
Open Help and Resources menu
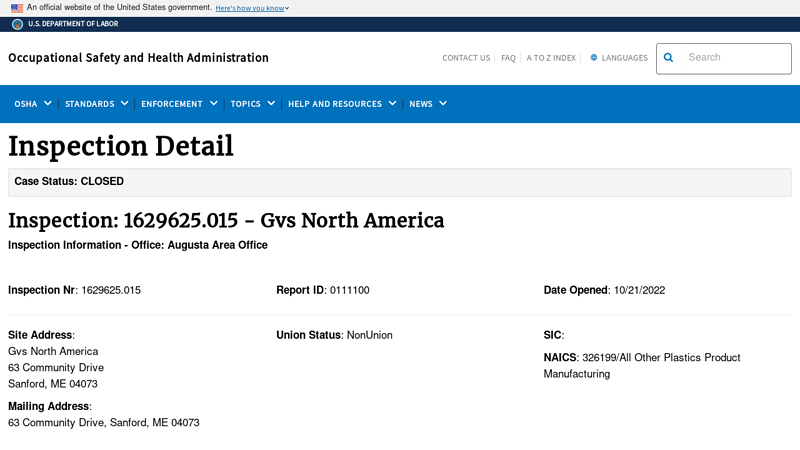pyautogui.click(x=341, y=103)
